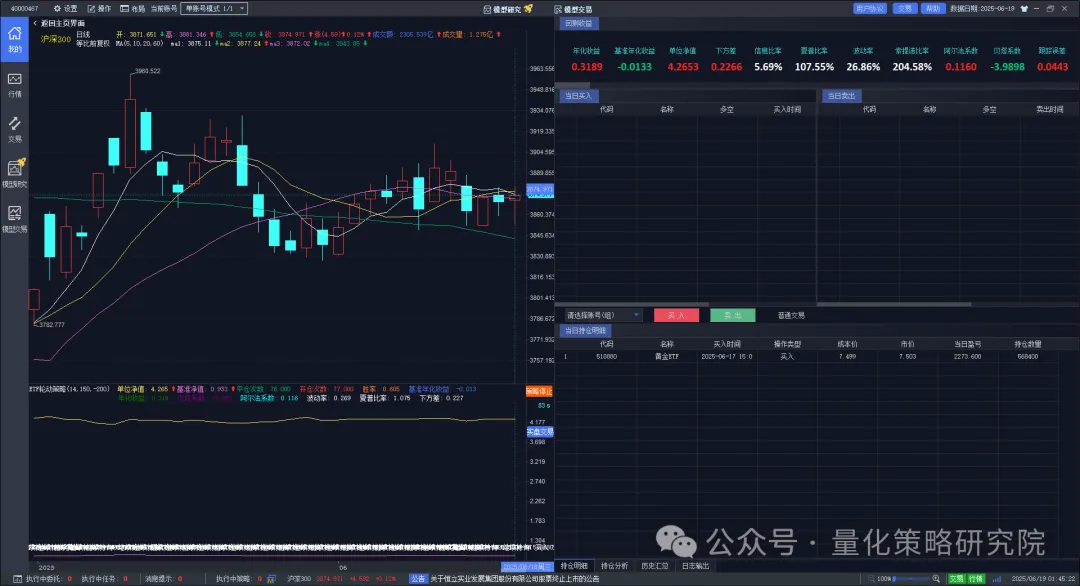Open the 模型交易 sidebar icon
This screenshot has height=586, width=1080.
tap(14, 219)
